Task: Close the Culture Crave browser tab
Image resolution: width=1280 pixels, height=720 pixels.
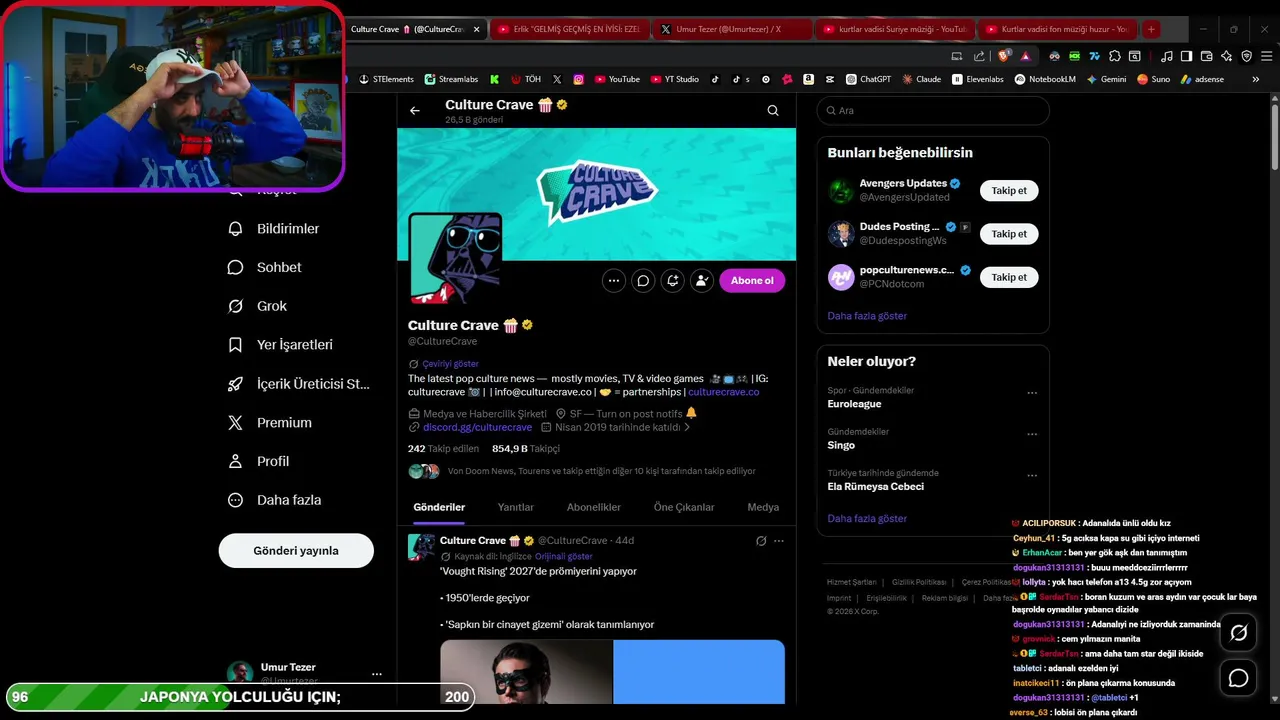Action: click(x=476, y=29)
